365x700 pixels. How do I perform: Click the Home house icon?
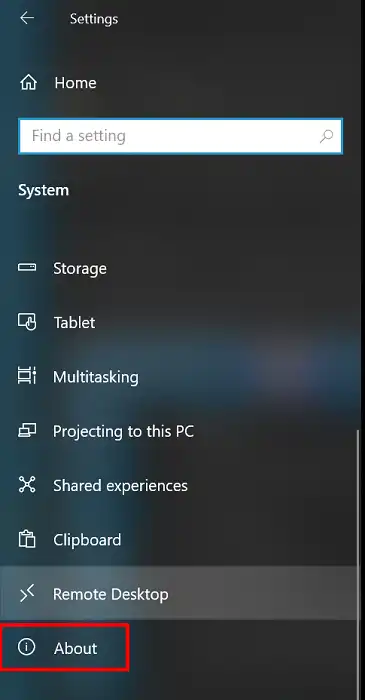point(28,83)
